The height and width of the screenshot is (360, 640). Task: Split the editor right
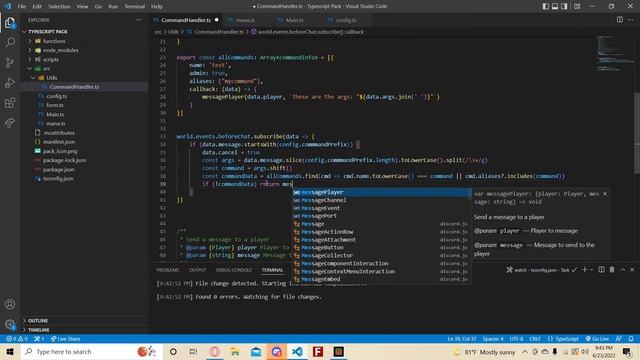tap(620, 20)
